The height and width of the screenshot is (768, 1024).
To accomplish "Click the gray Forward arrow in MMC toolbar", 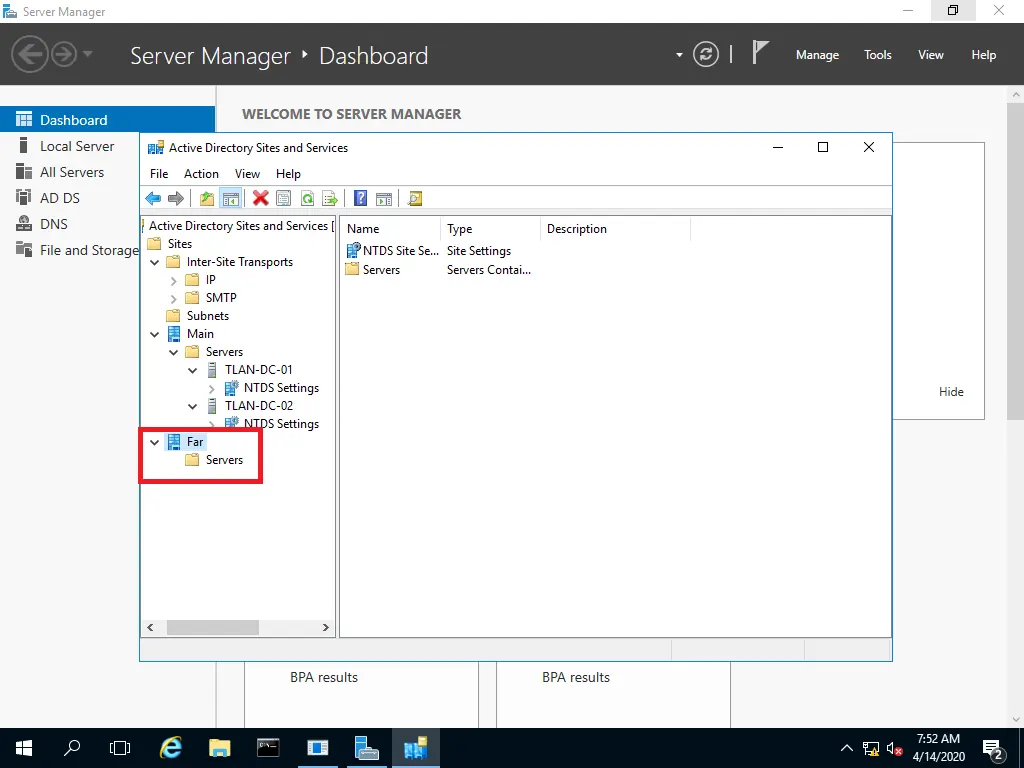I will [176, 199].
